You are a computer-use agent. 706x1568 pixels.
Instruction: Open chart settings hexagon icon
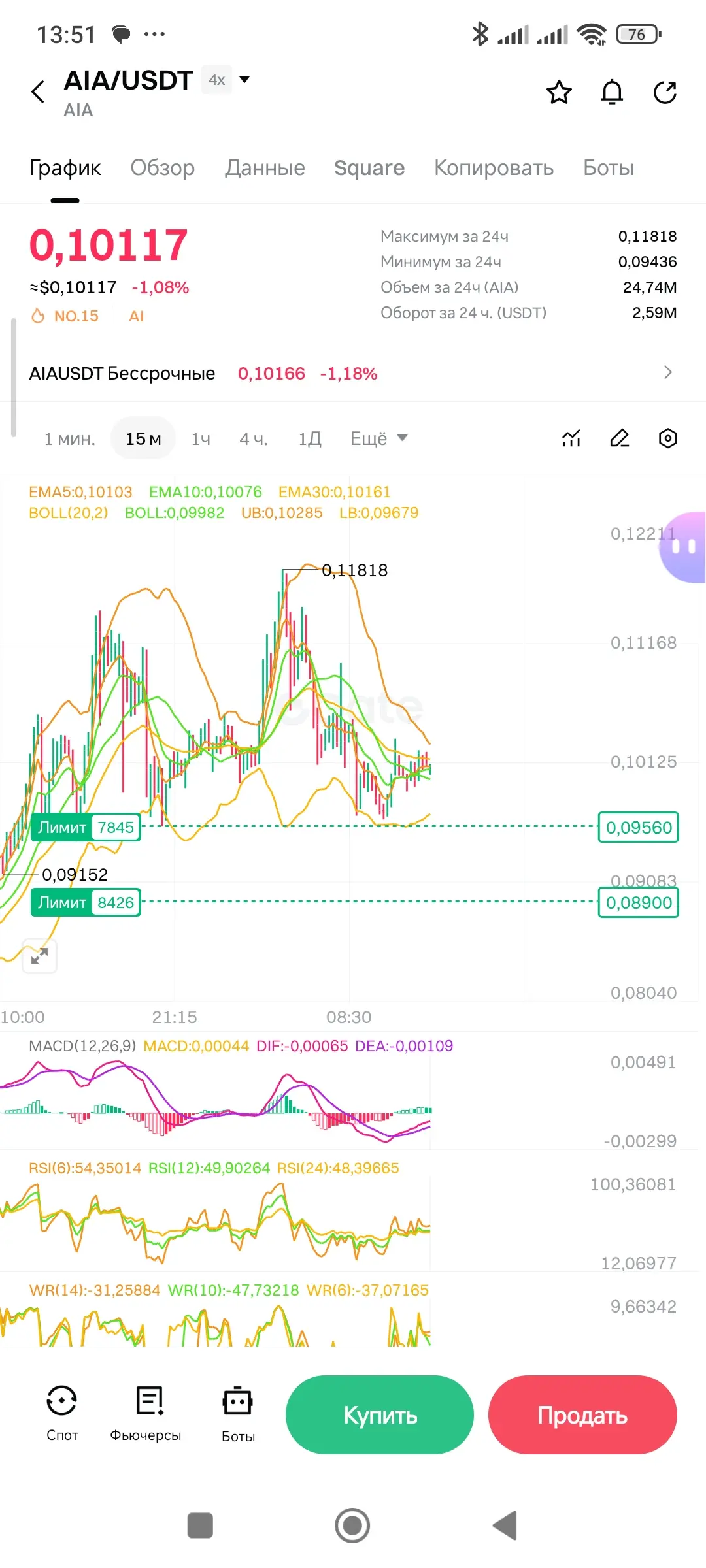click(x=667, y=438)
